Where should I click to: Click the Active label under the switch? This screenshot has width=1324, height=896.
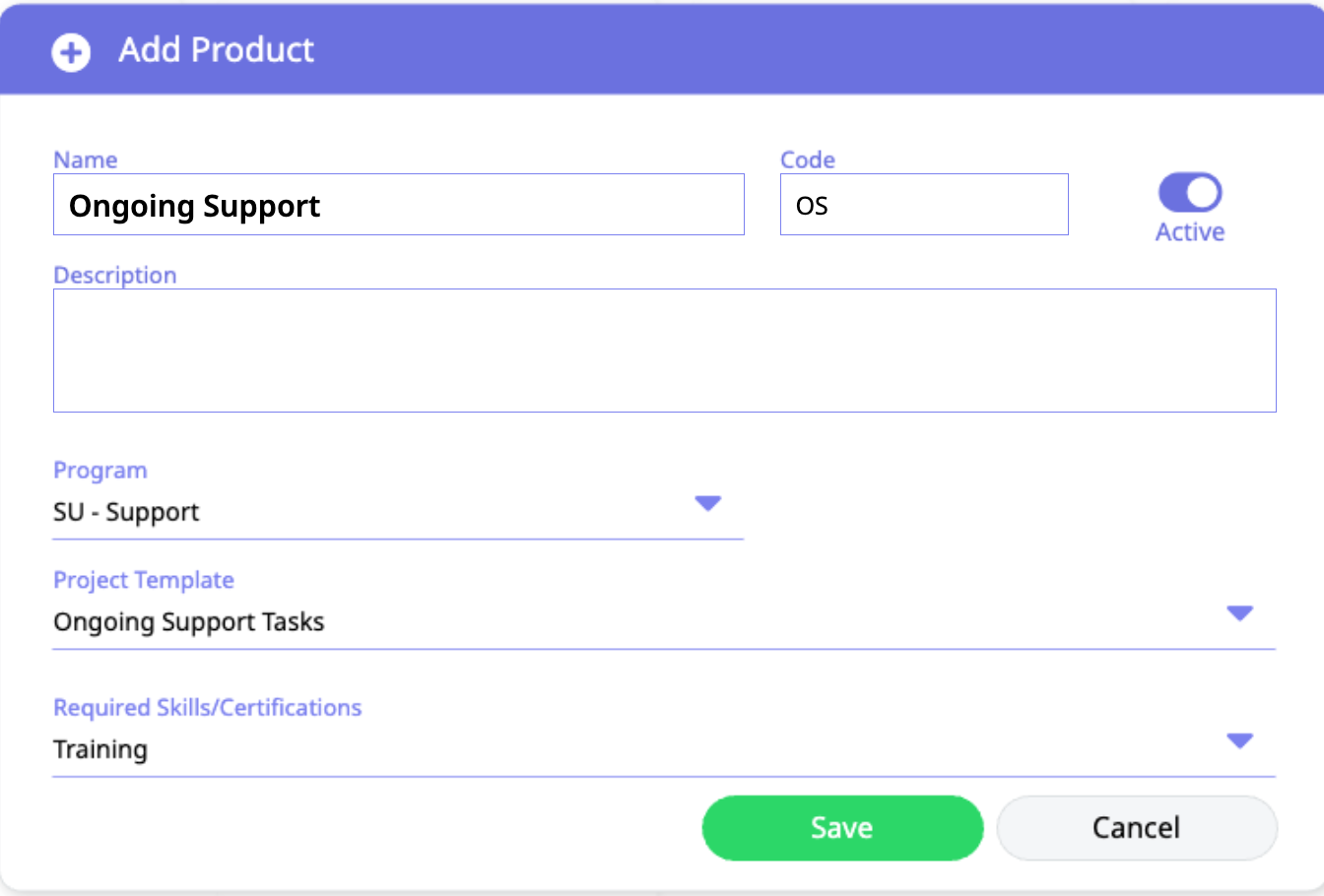pos(1190,232)
